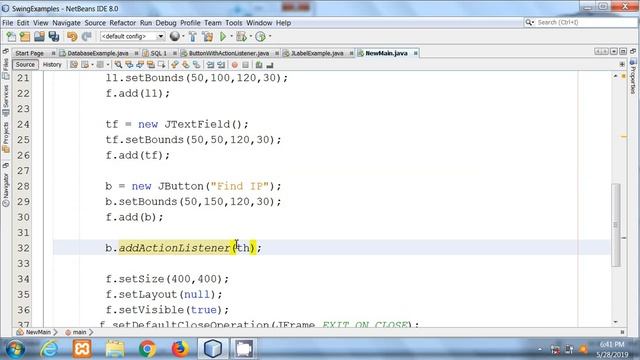
Task: Toggle the Highlight Search icon
Action: coord(151,64)
